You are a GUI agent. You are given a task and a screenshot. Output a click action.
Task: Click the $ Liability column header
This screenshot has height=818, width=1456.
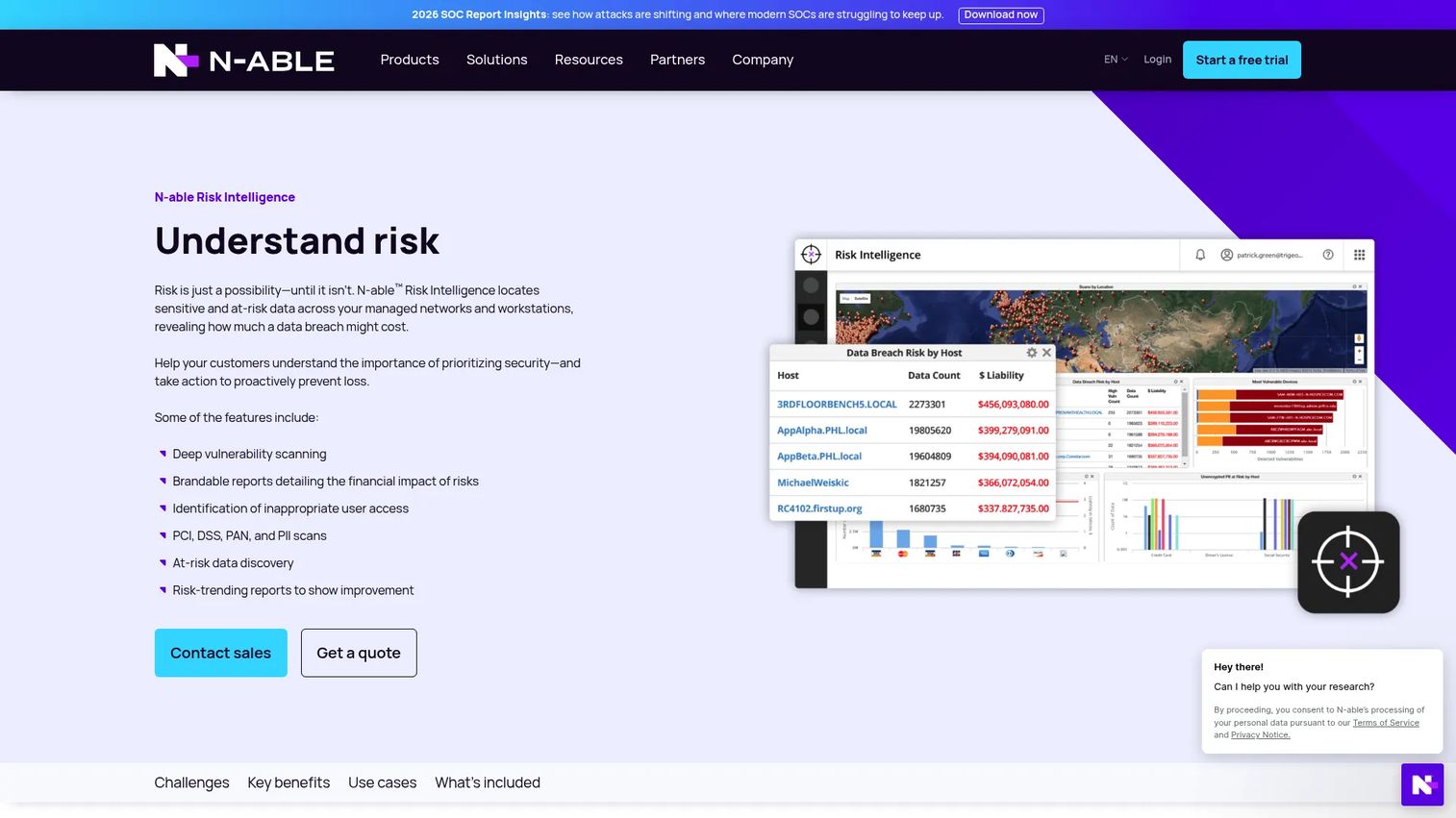tap(1001, 376)
